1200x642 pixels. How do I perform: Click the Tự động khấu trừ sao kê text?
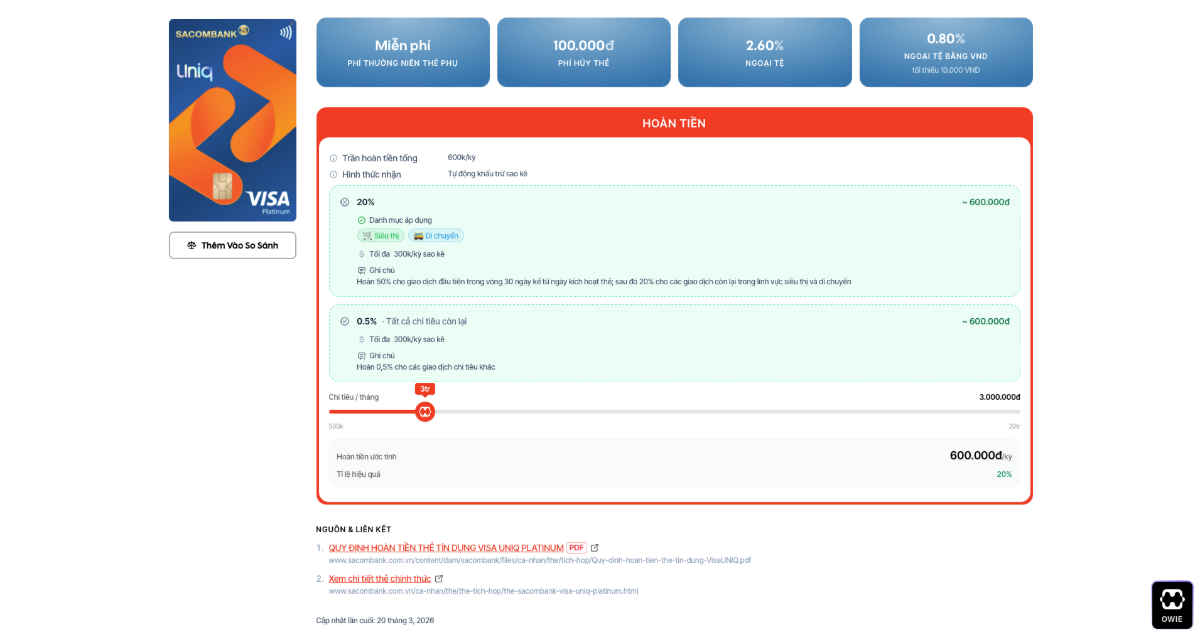[487, 174]
